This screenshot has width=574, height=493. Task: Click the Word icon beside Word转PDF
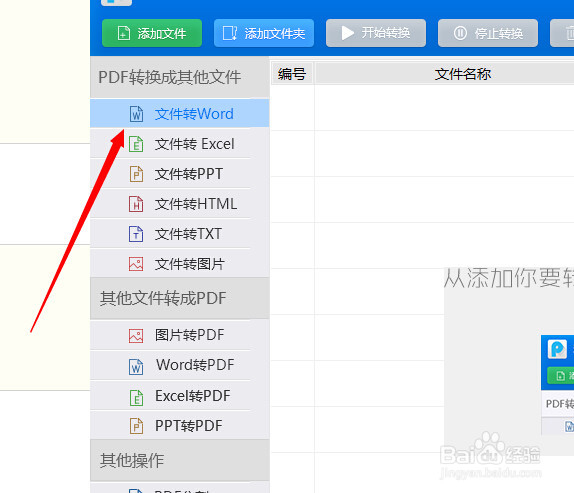coord(136,367)
